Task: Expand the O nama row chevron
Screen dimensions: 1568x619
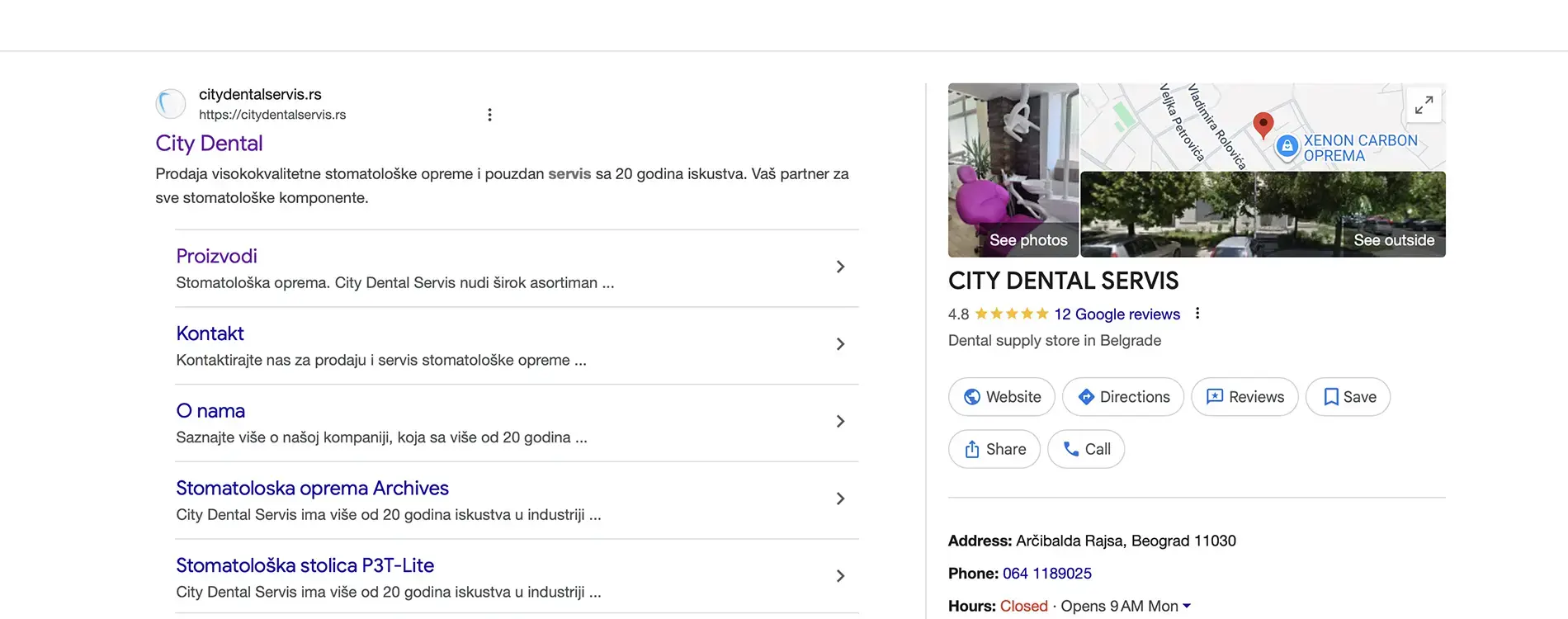Action: (840, 421)
